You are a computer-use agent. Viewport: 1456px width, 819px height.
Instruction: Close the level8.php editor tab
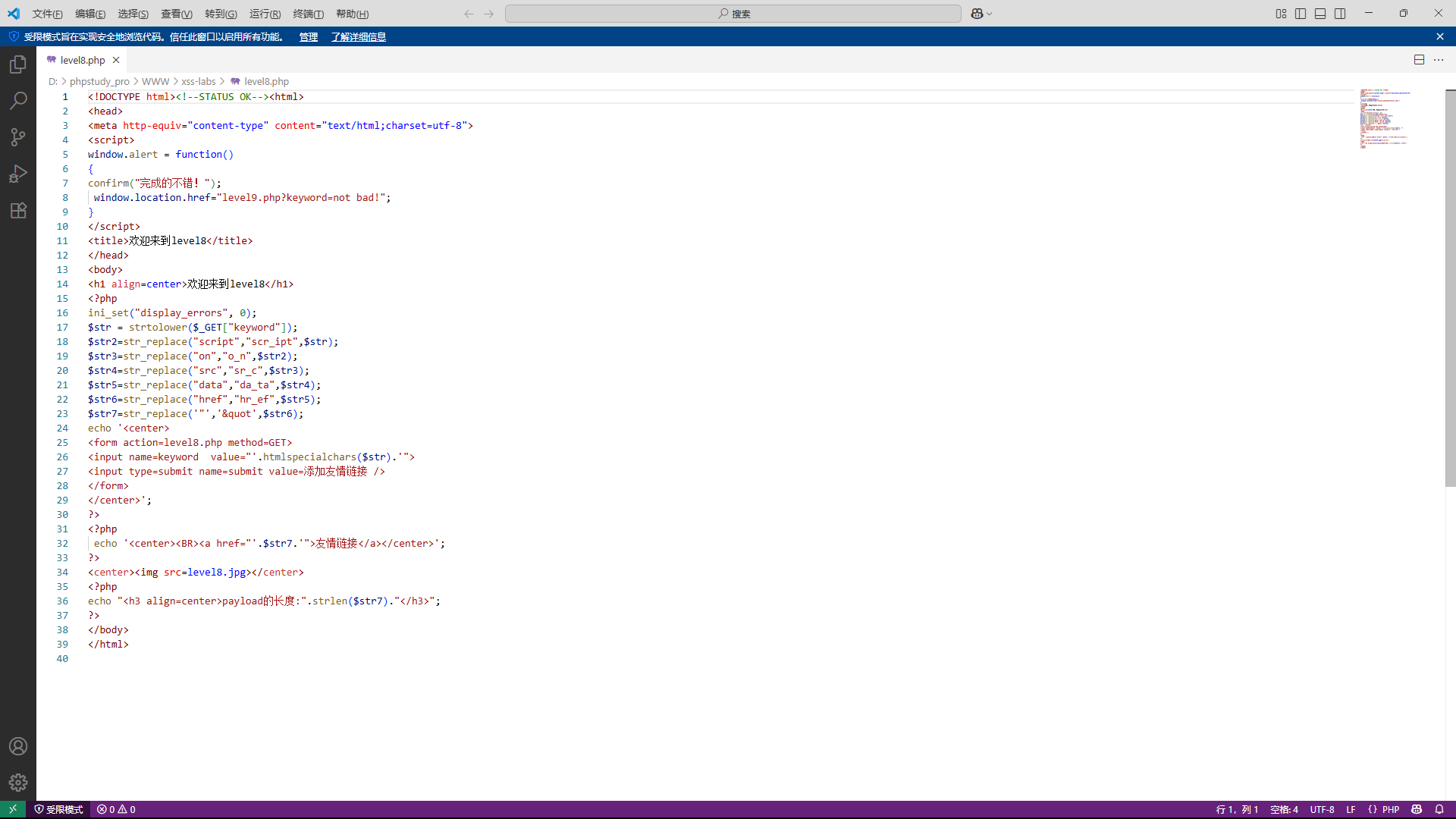click(x=116, y=60)
